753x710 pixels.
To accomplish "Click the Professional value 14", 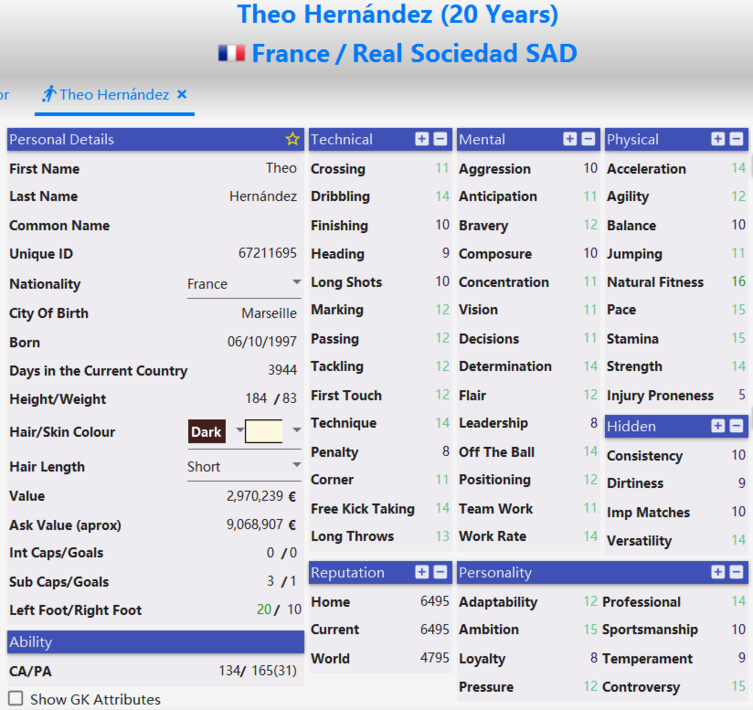I will tap(738, 601).
